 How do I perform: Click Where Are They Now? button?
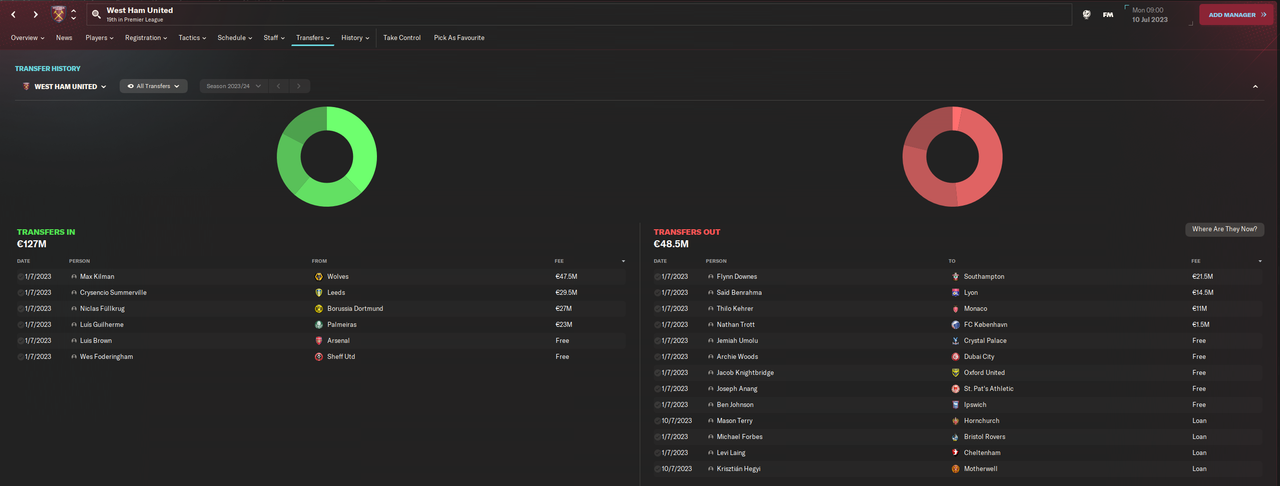[x=1225, y=229]
